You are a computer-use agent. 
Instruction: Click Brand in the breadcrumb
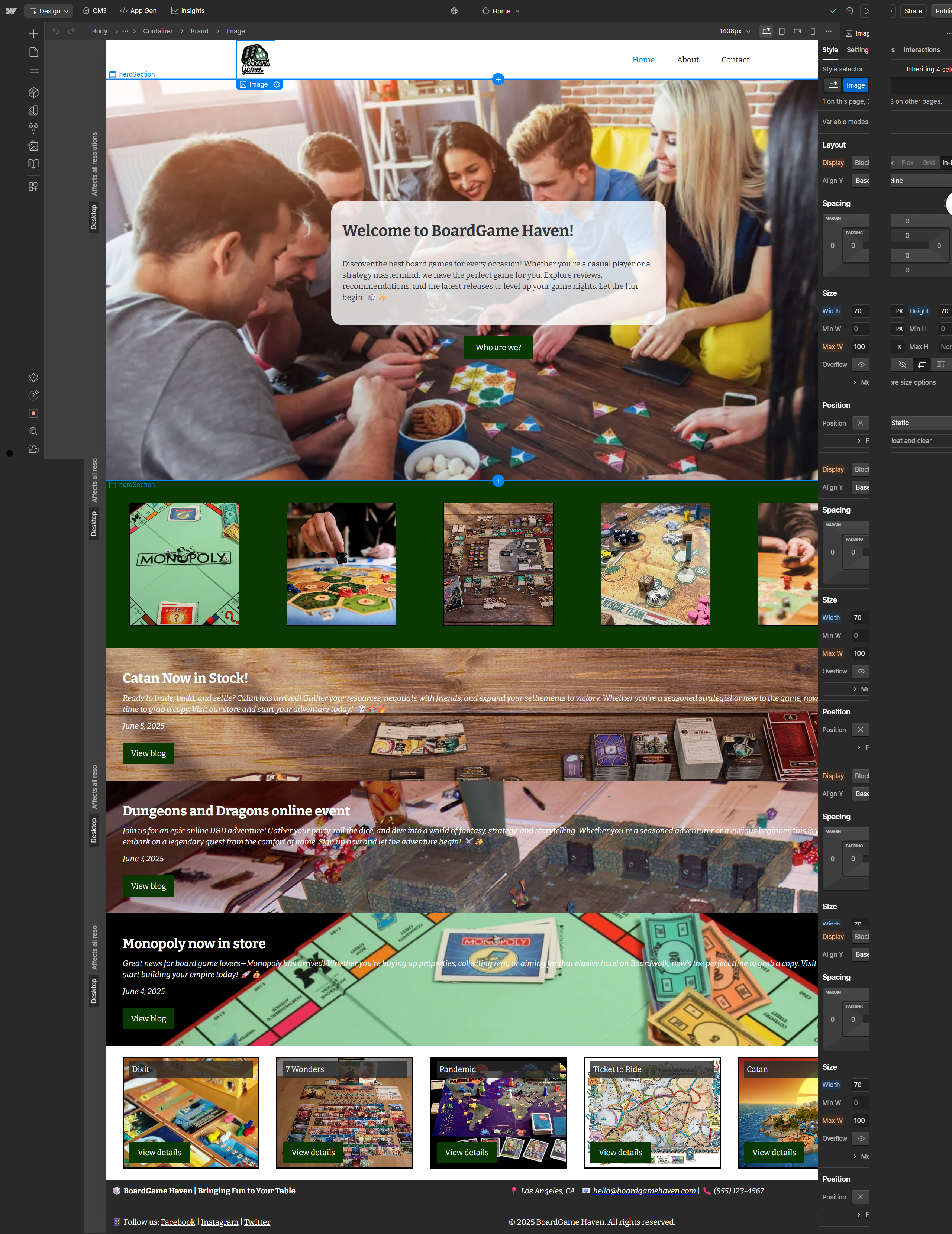coord(200,31)
